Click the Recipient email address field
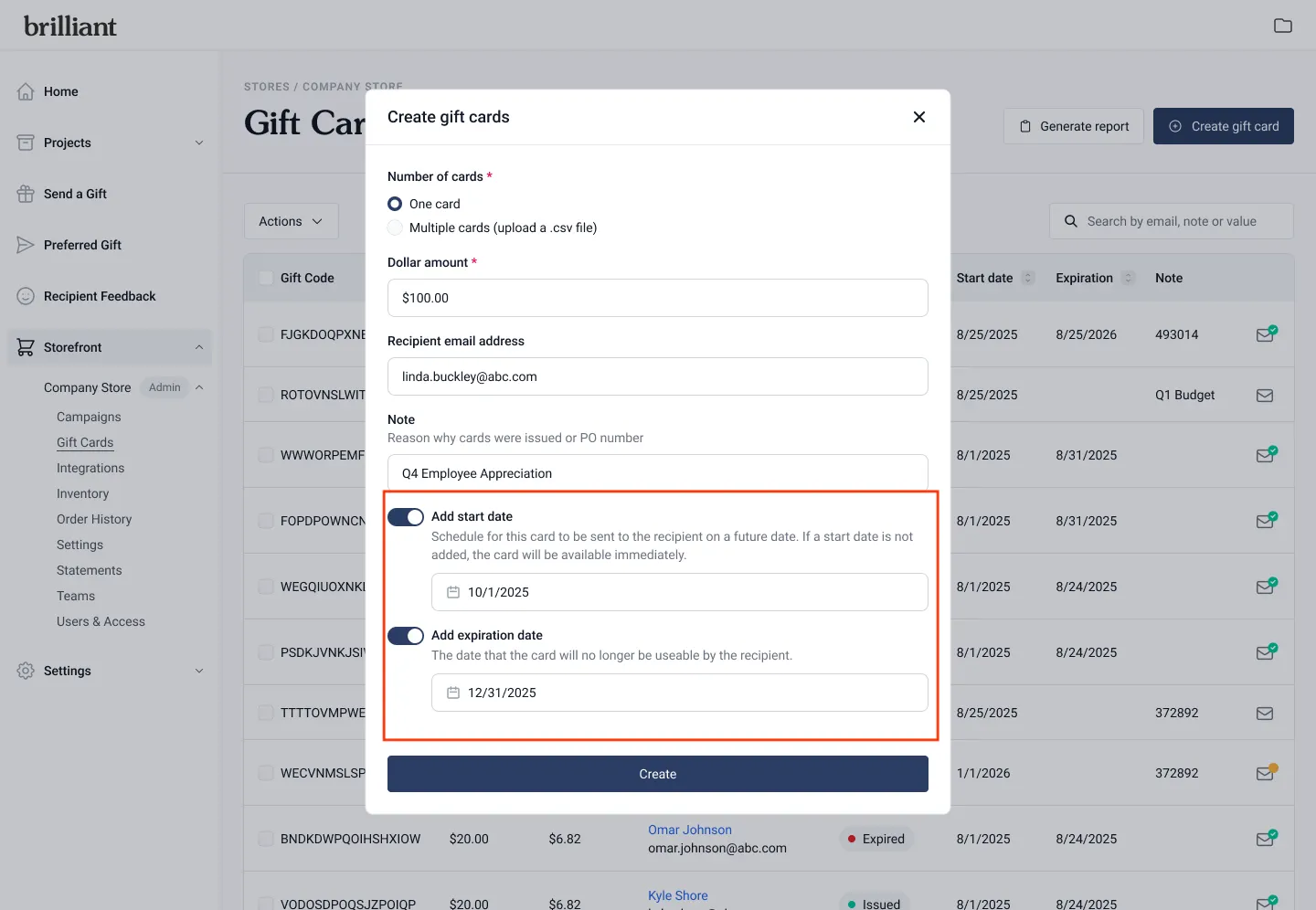This screenshot has width=1316, height=910. (x=658, y=376)
